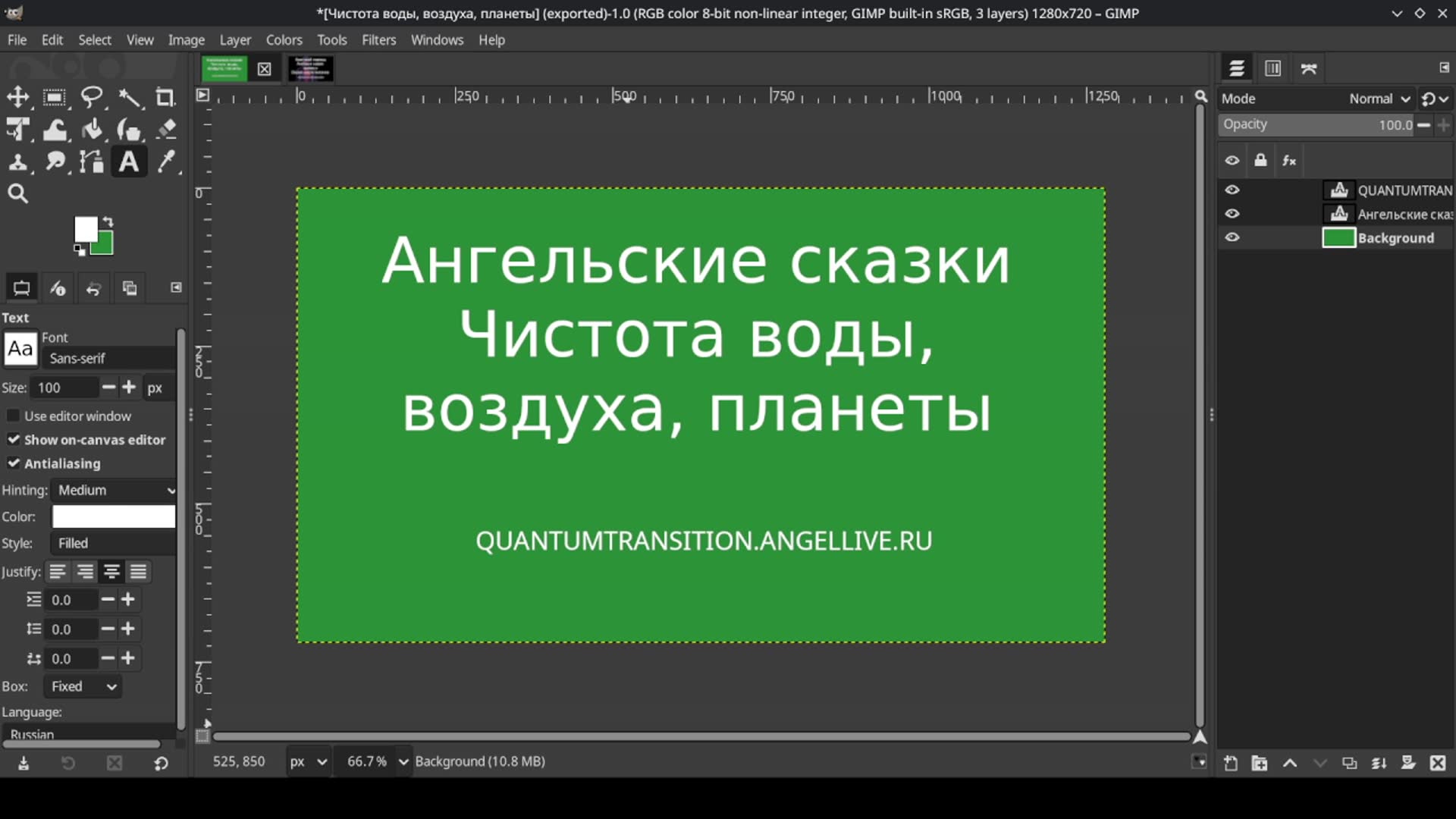Screen dimensions: 1456x819
Task: Hide the QUANTUMTRAN text layer
Action: click(x=1232, y=190)
